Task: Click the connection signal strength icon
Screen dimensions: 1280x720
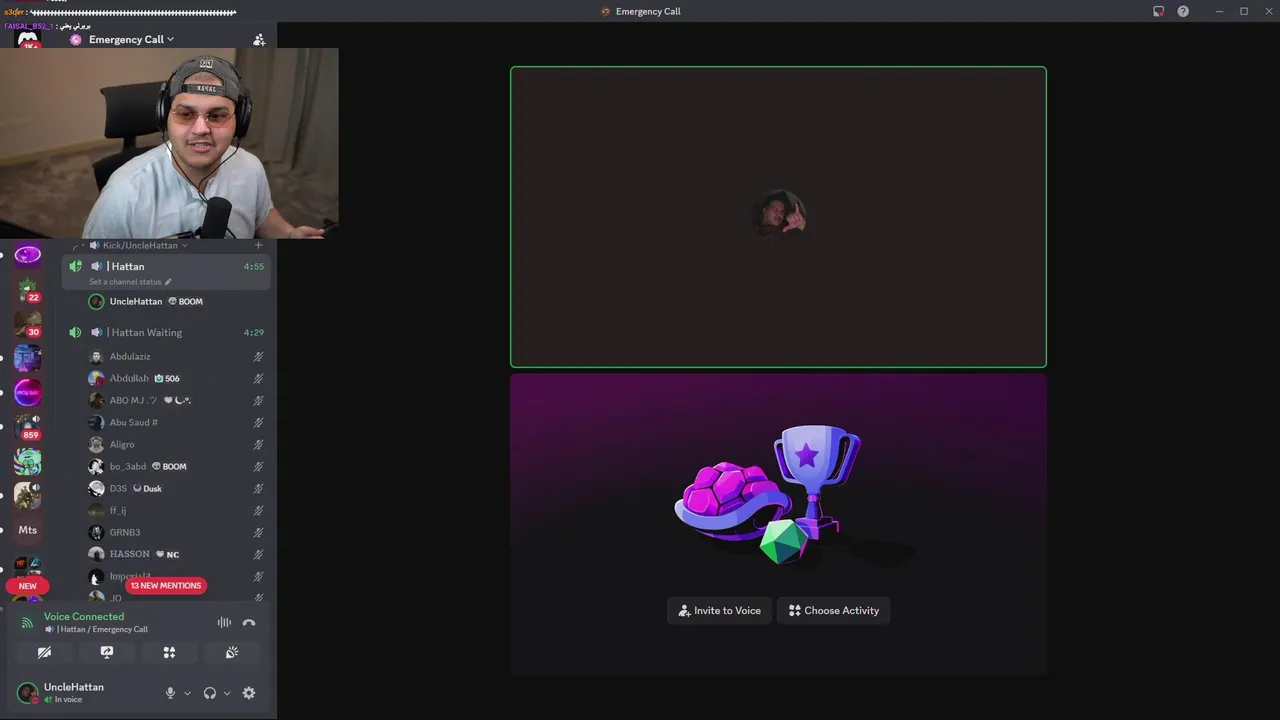Action: click(27, 622)
